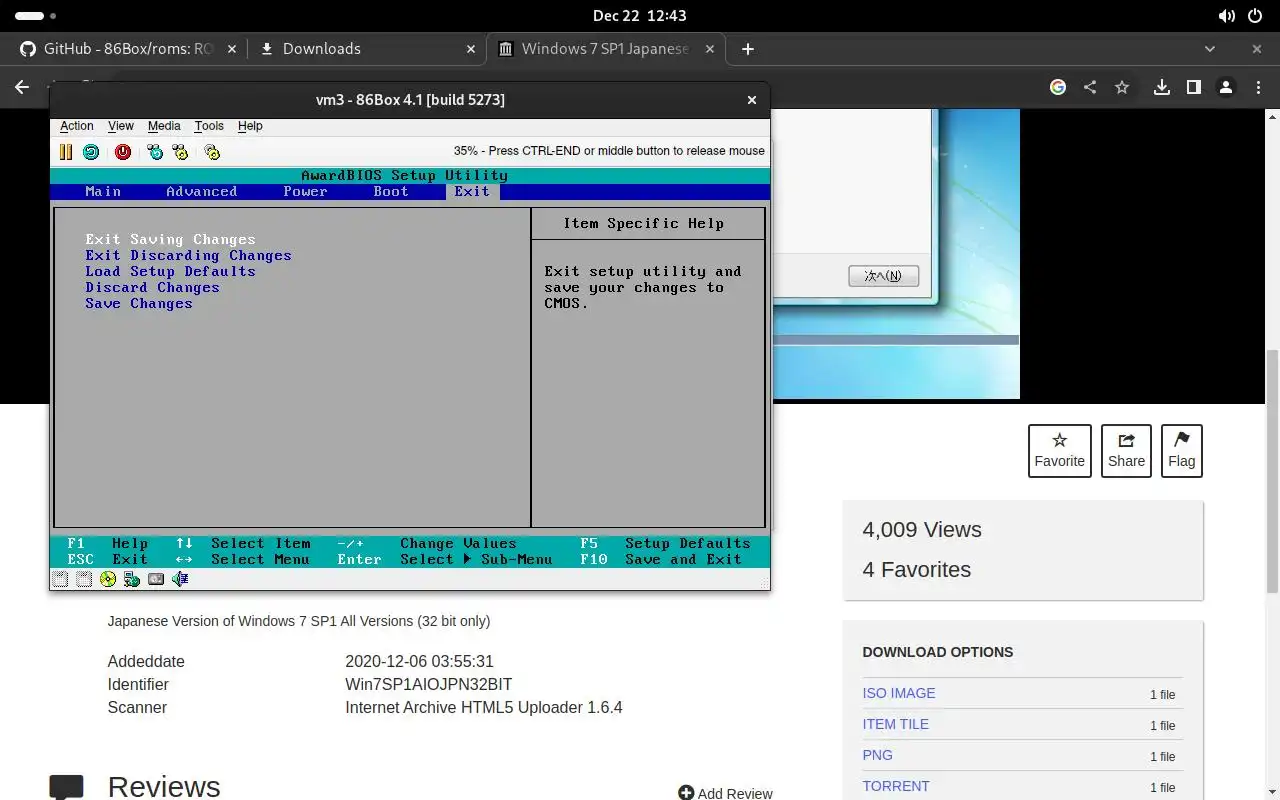Open a new browser tab
The width and height of the screenshot is (1280, 800).
(x=747, y=49)
